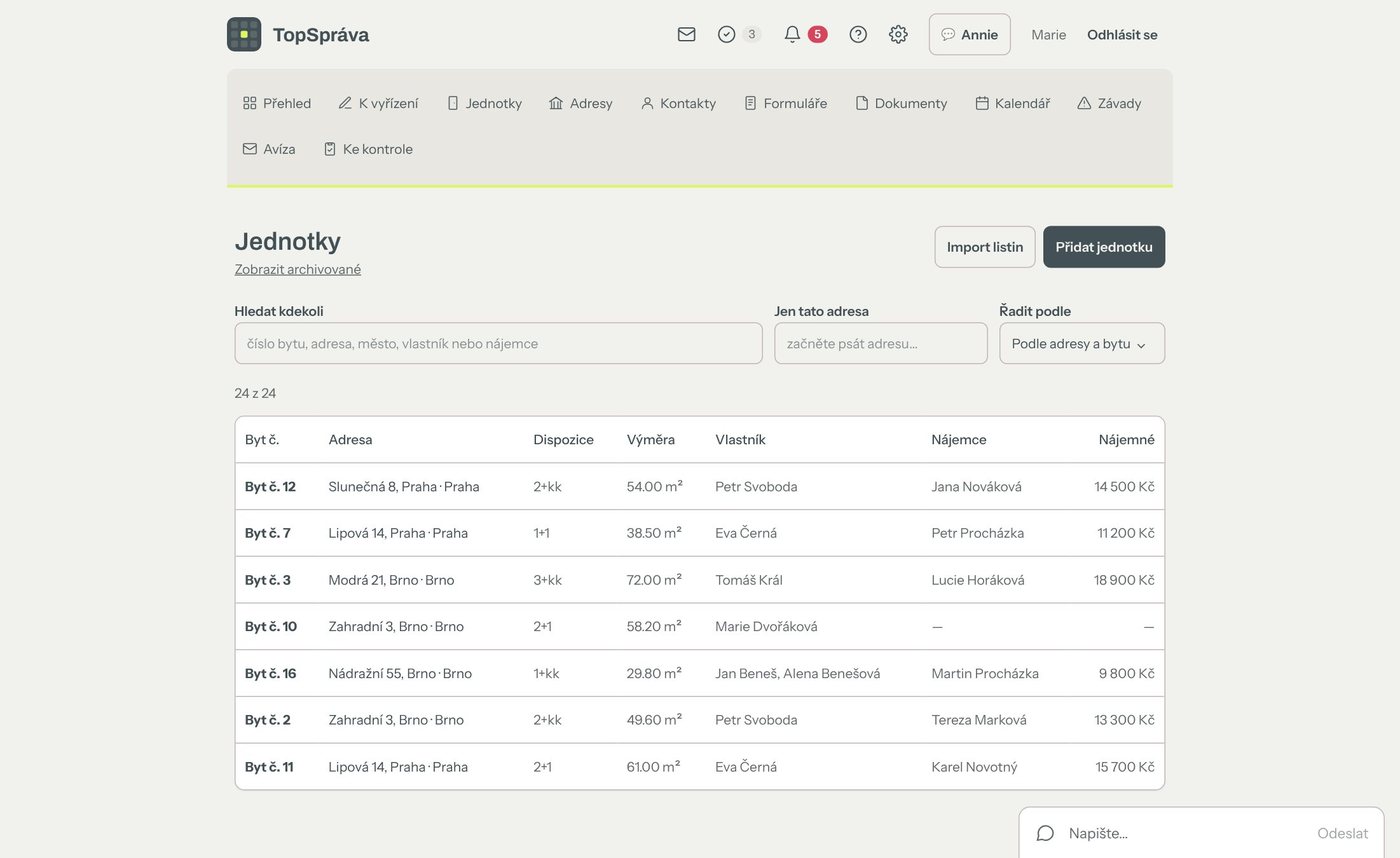
Task: Open the Kalendář tab
Action: pos(1013,103)
